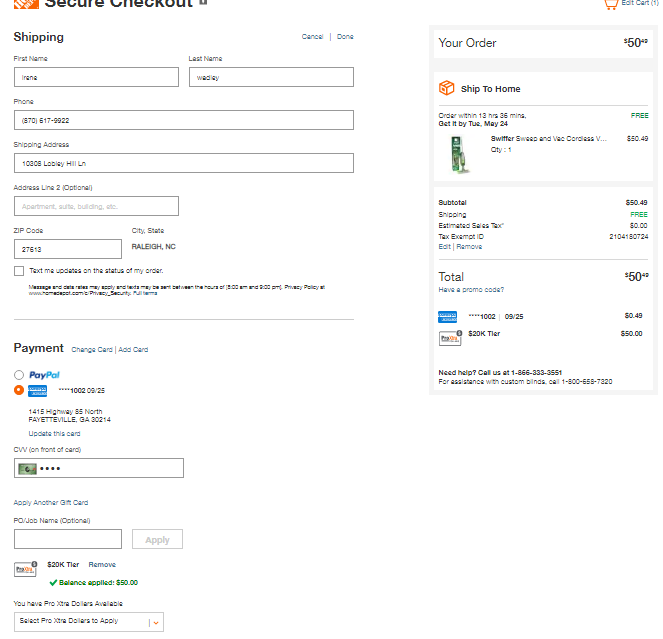Open the shopping cart icon

(611, 4)
